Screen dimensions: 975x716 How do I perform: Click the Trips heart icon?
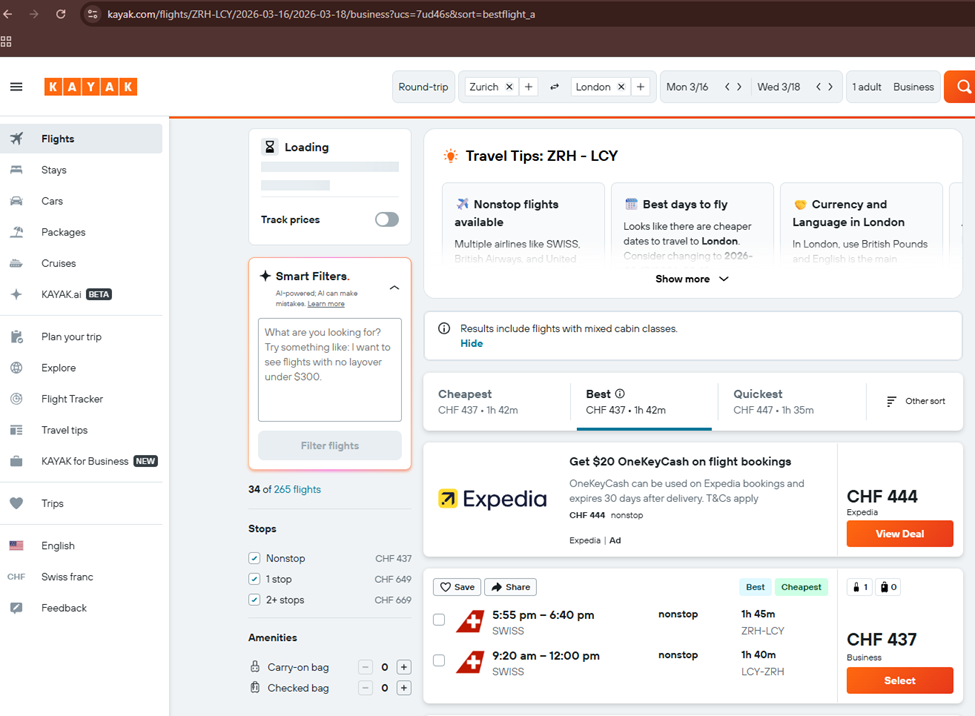[17, 503]
